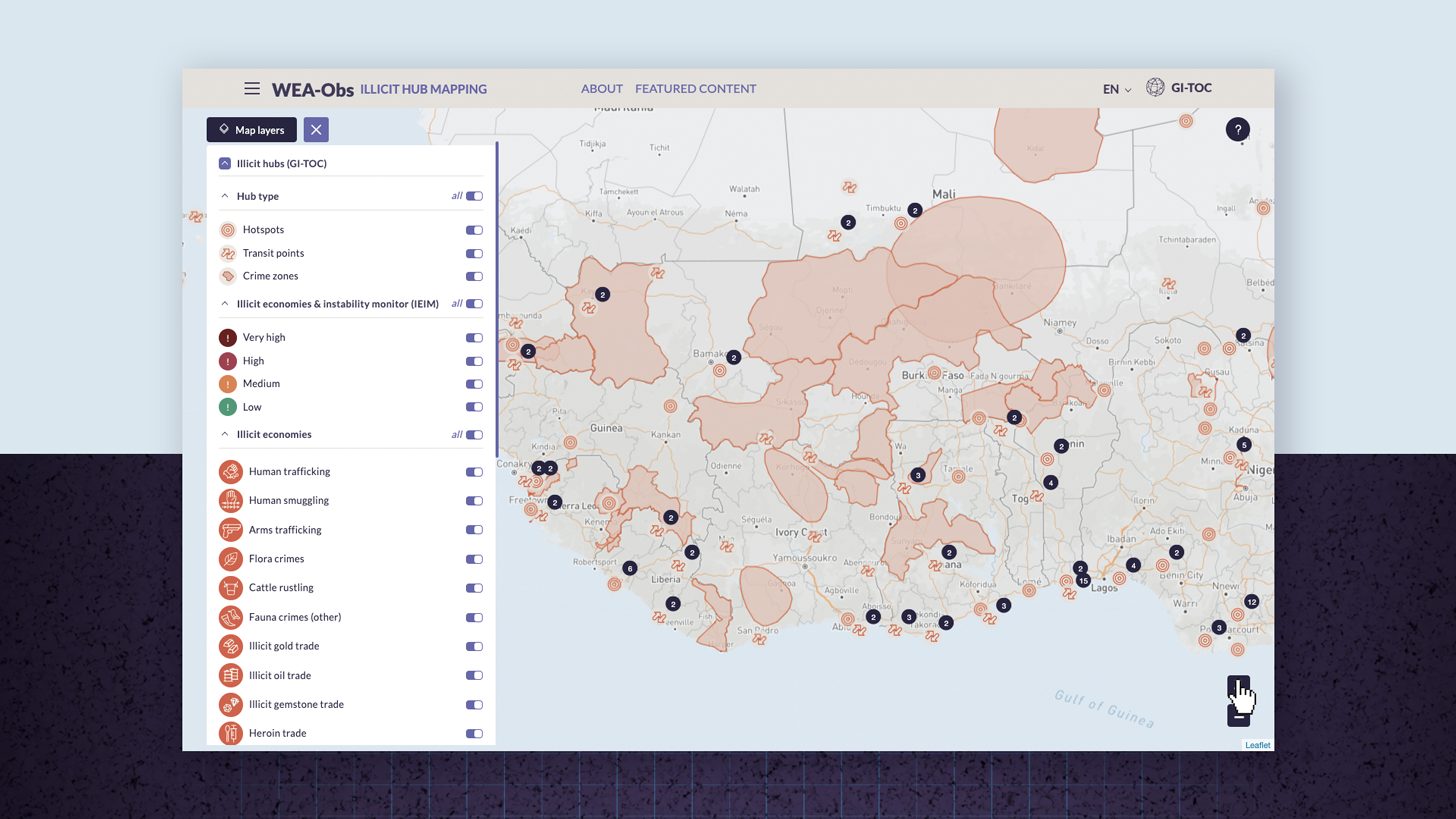Click the Medium risk orange icon

coord(228,384)
